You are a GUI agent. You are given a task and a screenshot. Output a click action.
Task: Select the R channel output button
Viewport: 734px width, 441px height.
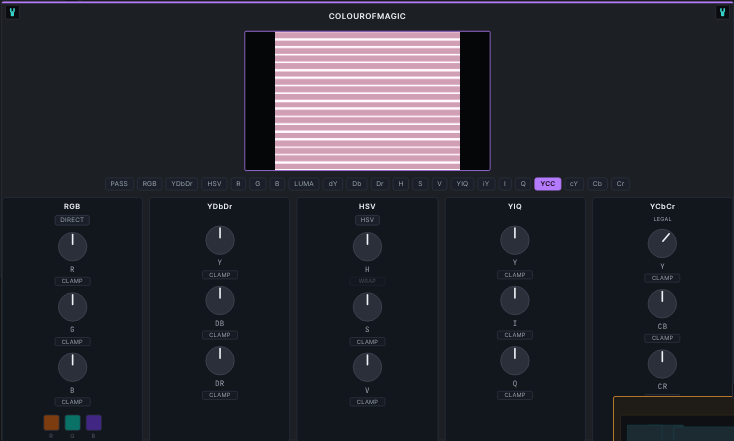click(238, 184)
